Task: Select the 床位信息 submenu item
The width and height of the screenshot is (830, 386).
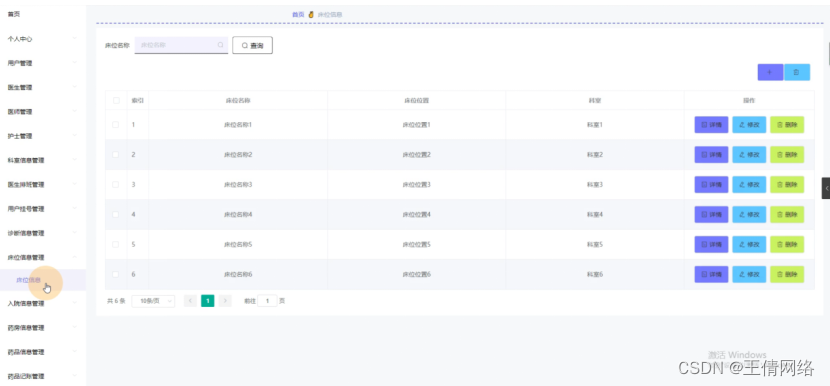Action: [x=42, y=280]
